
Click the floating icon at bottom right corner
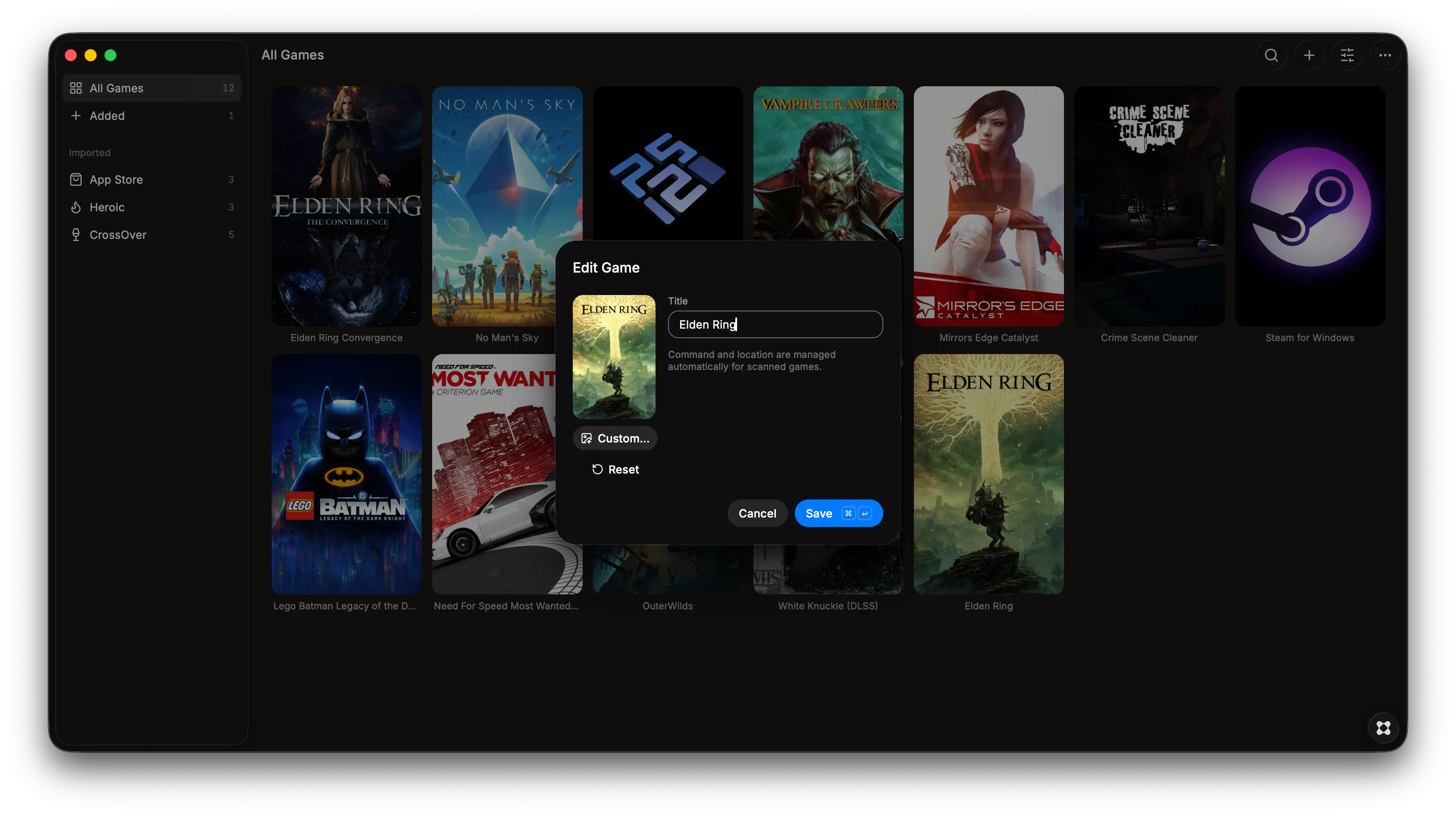click(x=1383, y=728)
